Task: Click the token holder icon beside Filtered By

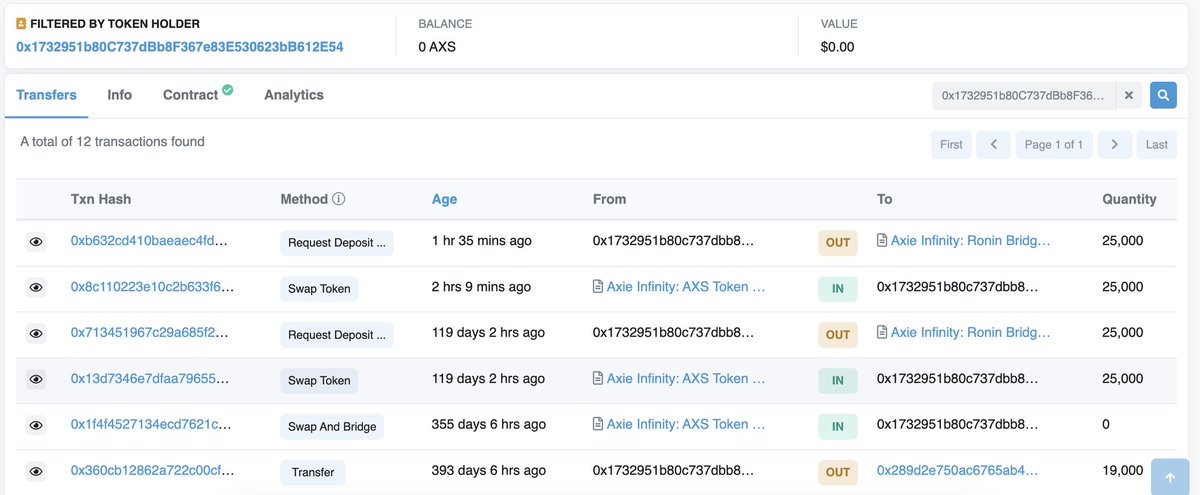Action: pos(21,24)
